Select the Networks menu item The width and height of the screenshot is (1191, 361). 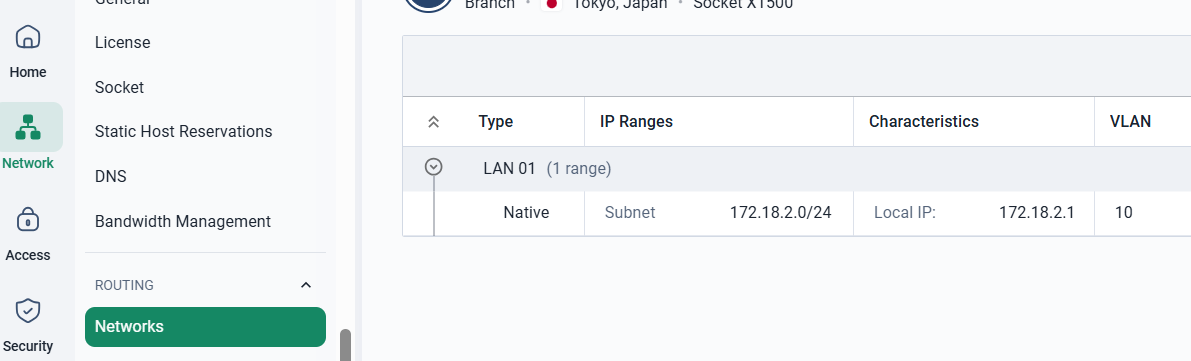[205, 326]
